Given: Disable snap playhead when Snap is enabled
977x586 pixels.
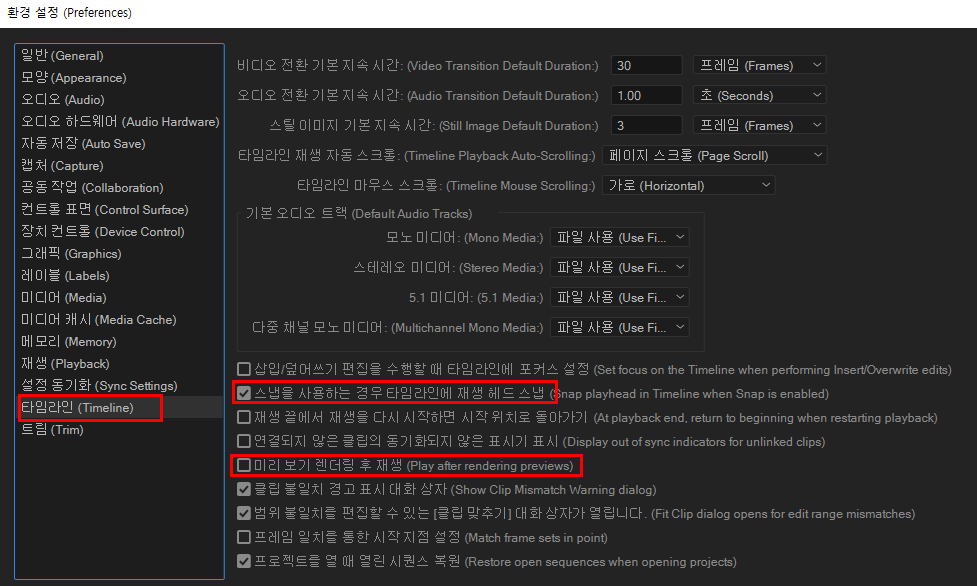Looking at the screenshot, I should pos(243,393).
